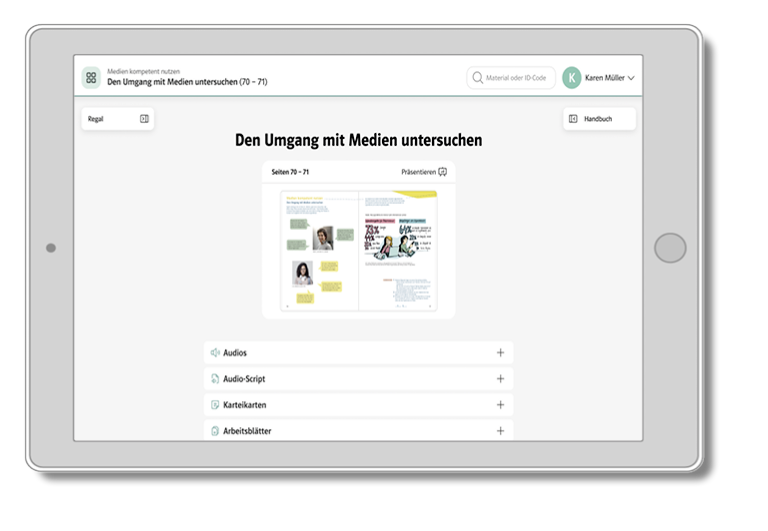768x531 pixels.
Task: Click the green K user avatar
Action: [x=572, y=78]
